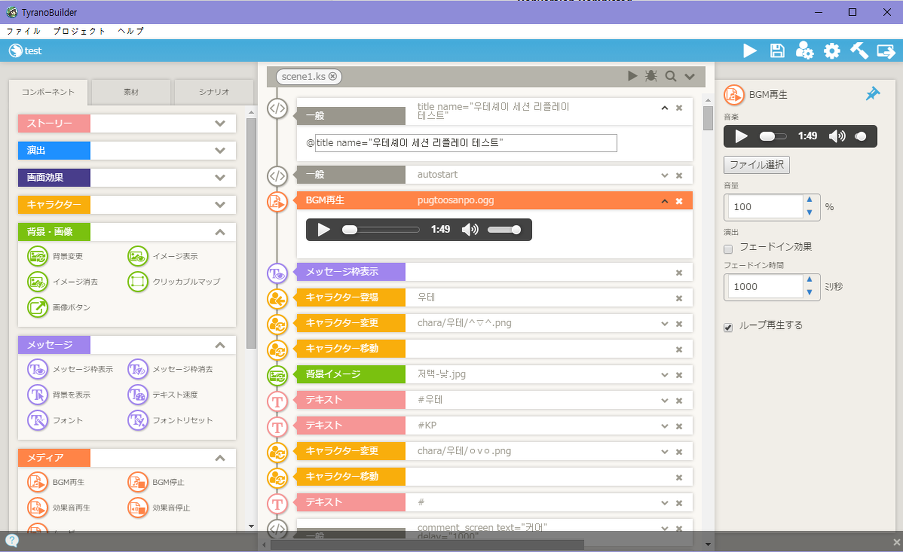Select the 効果音停止 component
903x552 pixels.
[159, 508]
